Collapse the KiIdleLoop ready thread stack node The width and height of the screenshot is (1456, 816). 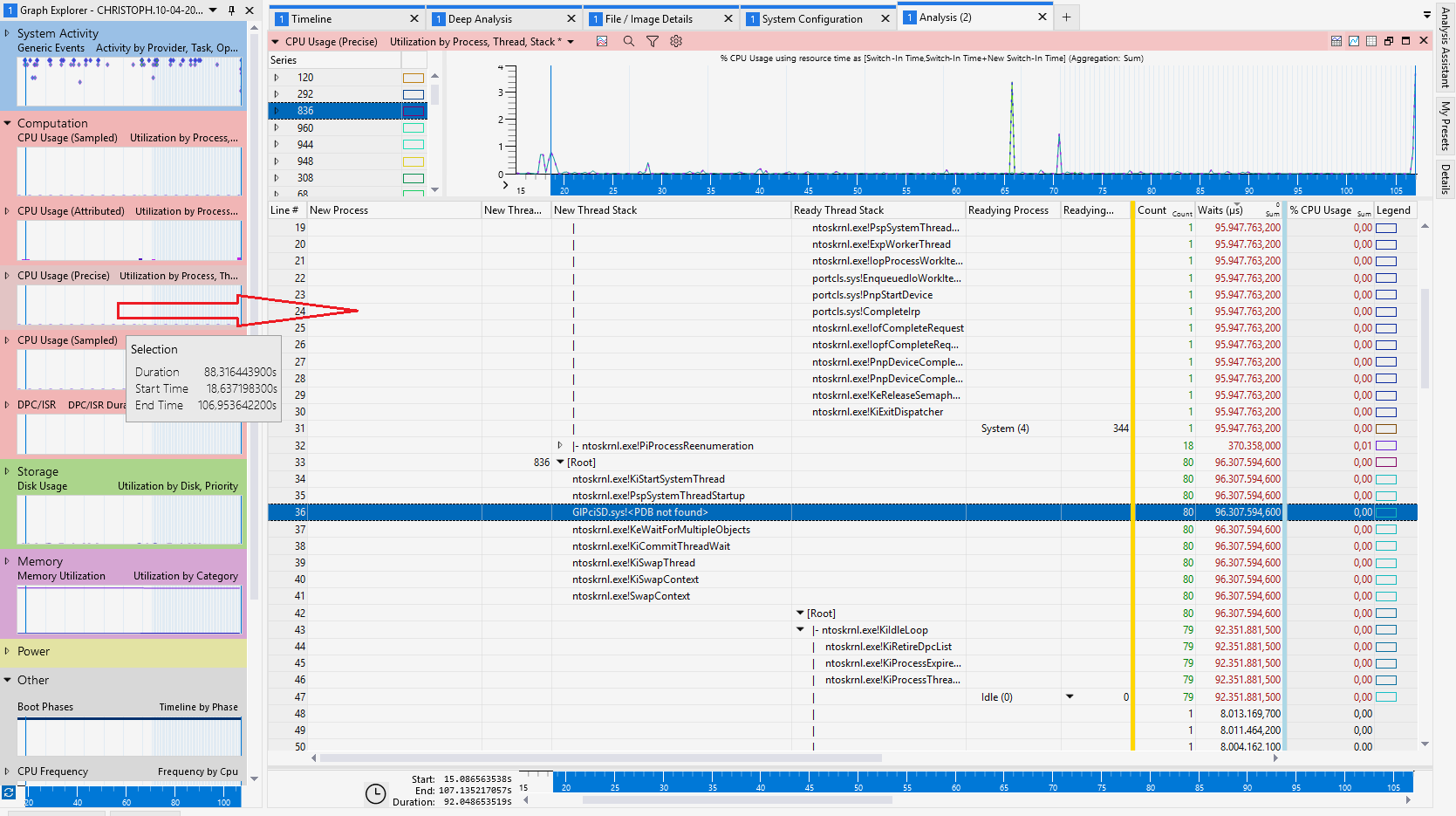point(800,630)
